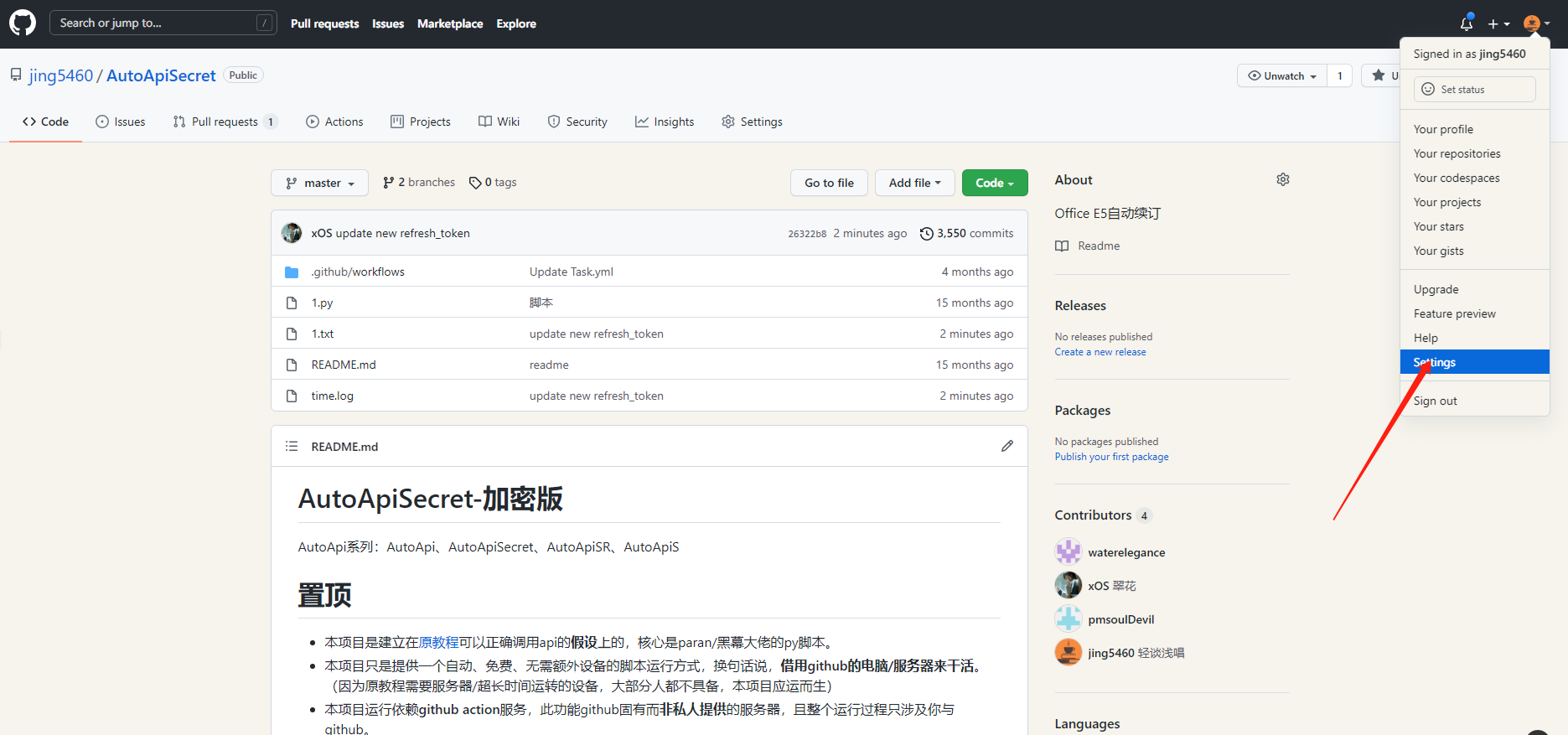1568x735 pixels.
Task: Open the Actions tab
Action: click(x=334, y=122)
